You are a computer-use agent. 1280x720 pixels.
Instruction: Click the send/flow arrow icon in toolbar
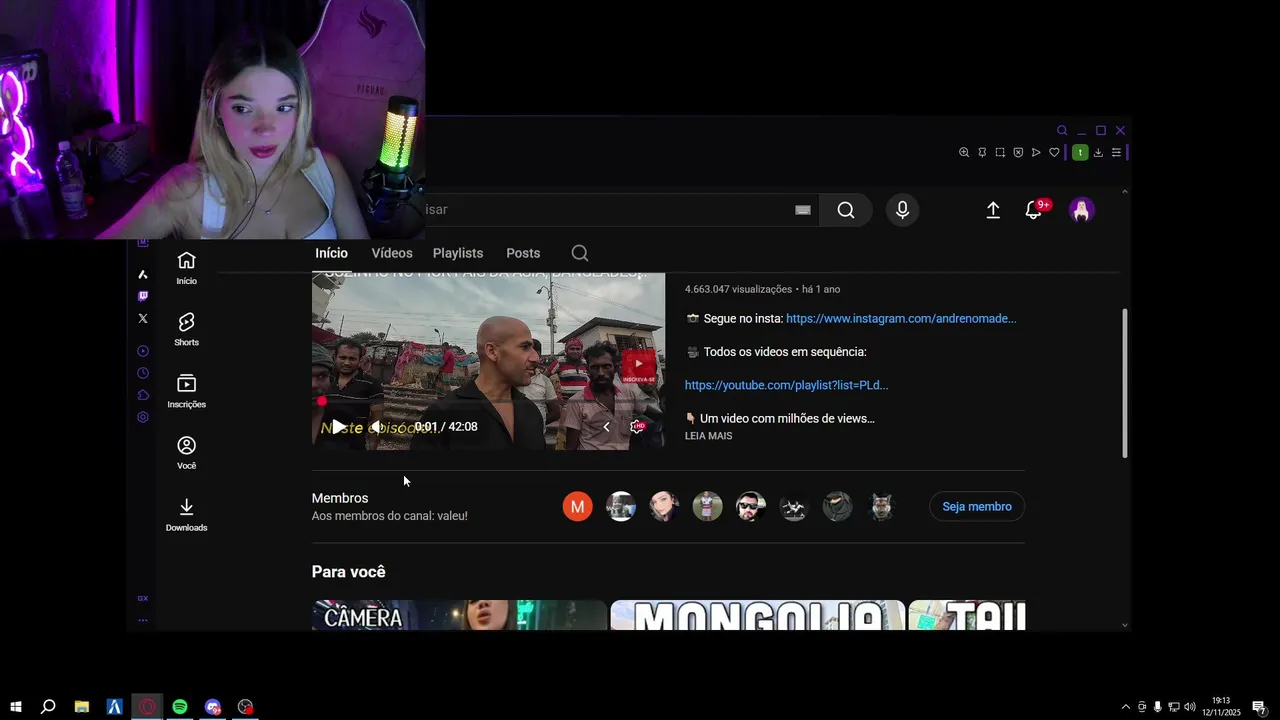1036,153
